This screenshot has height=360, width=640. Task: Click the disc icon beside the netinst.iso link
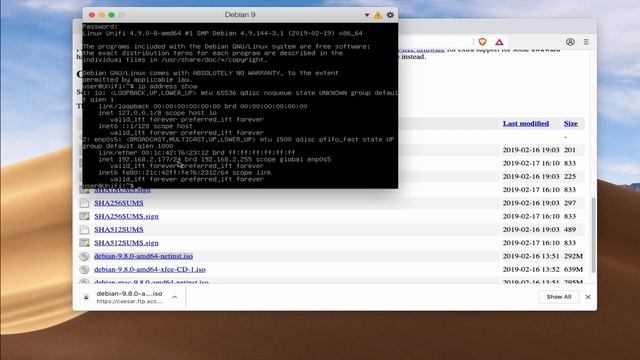(84, 256)
